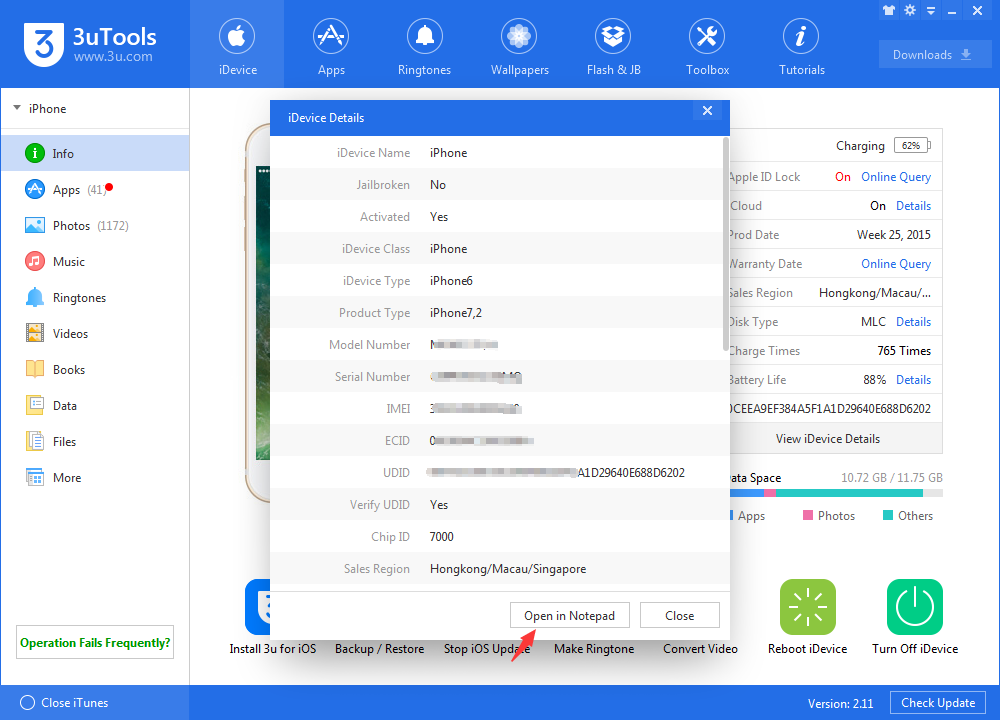Viewport: 1000px width, 720px height.
Task: Click the iDevice Type value "iPhone6"
Action: pos(451,281)
